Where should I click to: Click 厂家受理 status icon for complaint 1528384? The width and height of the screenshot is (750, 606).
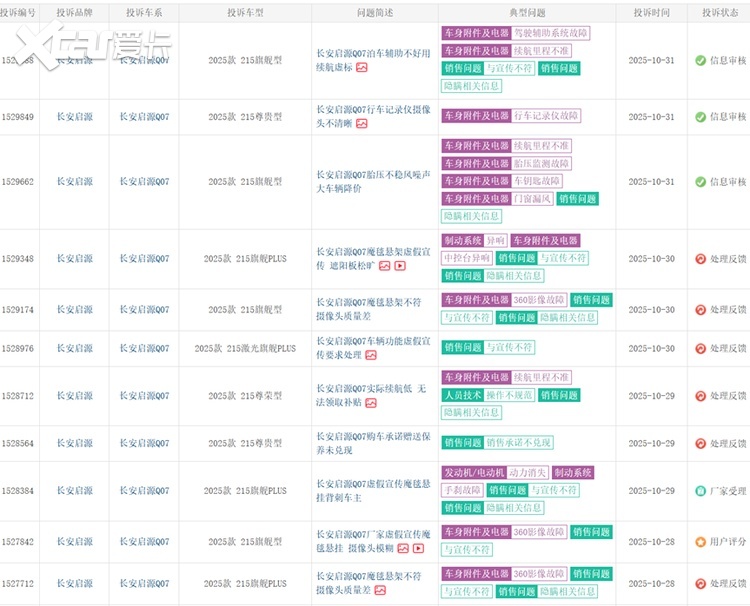click(700, 491)
